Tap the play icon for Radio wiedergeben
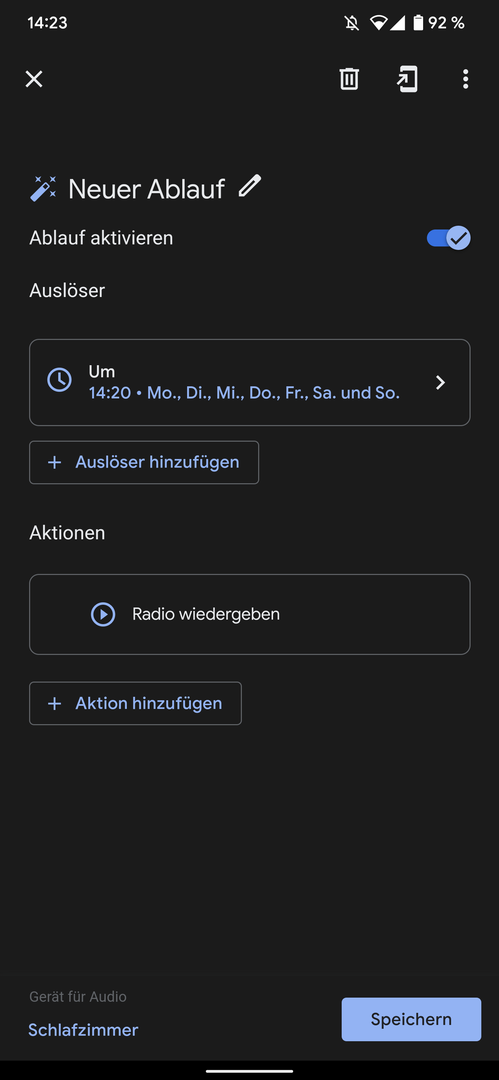 pos(103,614)
